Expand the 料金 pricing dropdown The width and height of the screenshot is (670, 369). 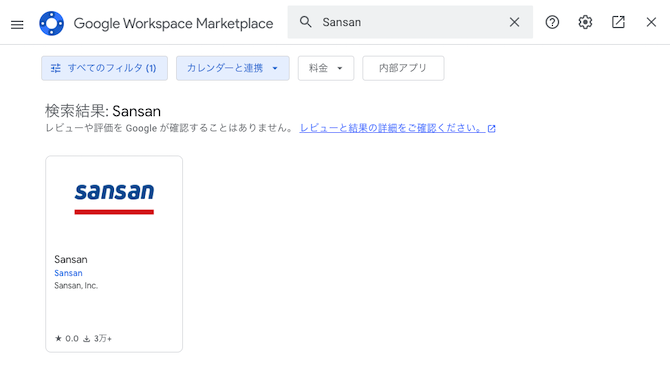326,68
